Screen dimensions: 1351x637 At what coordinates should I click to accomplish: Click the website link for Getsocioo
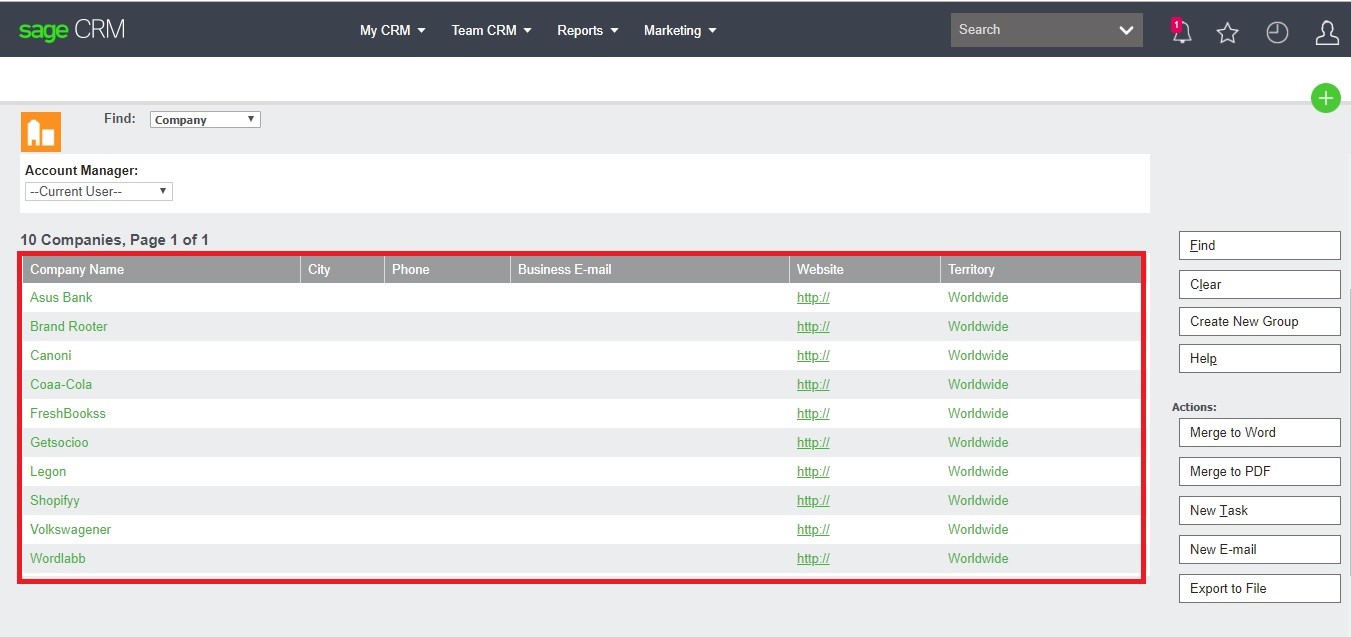[813, 442]
